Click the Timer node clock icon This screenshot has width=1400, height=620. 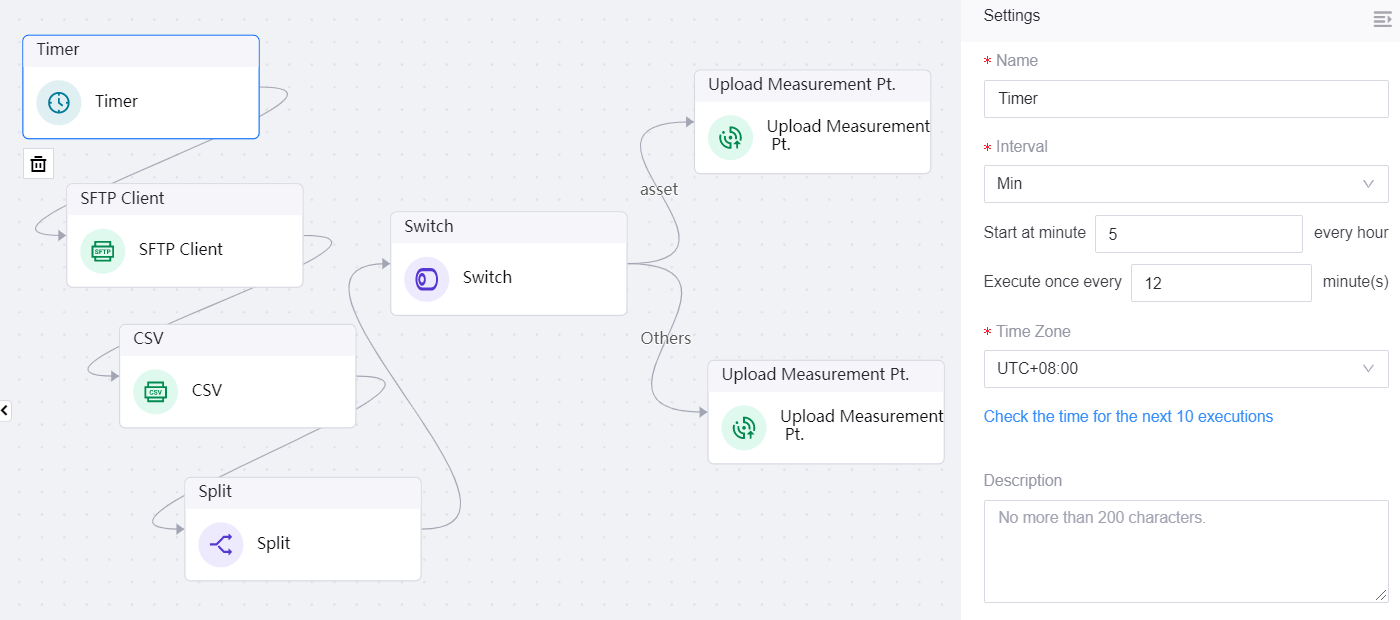point(59,102)
